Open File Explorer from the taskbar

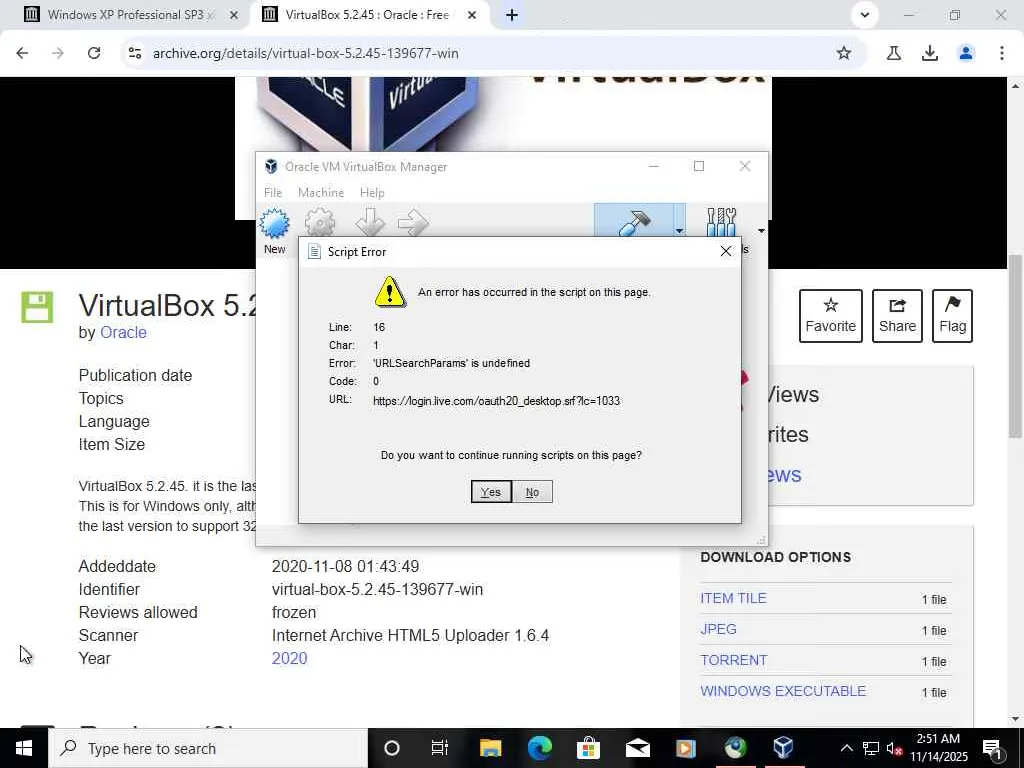[x=490, y=748]
